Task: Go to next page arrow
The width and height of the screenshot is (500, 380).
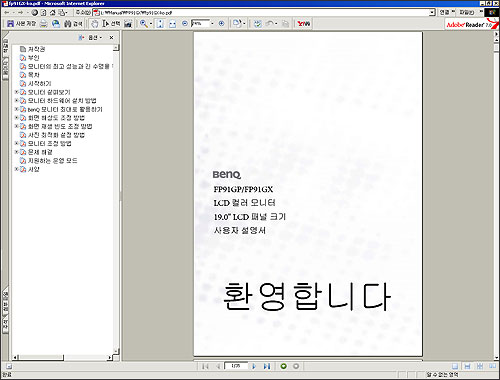Action: pos(254,366)
